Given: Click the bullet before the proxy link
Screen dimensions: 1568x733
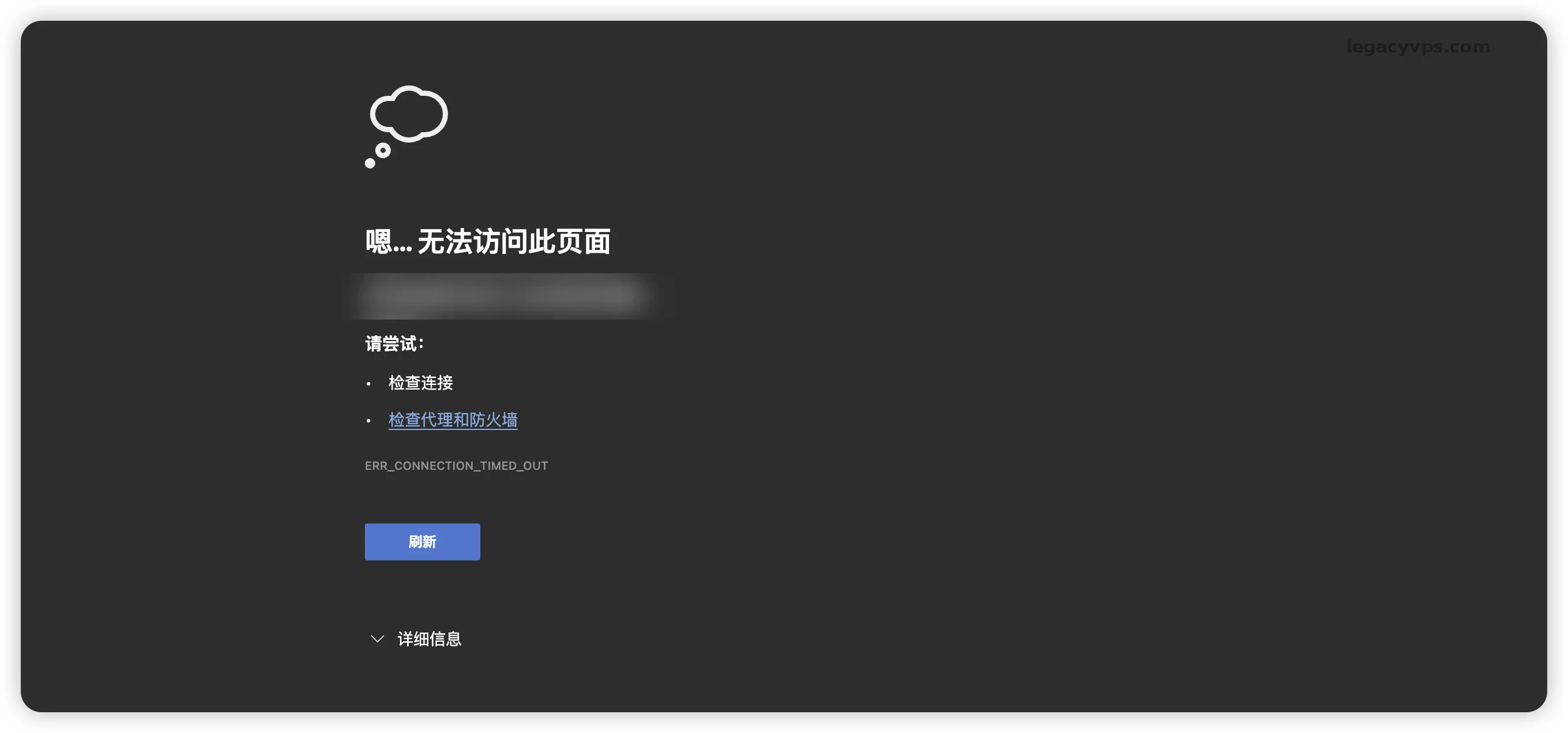Looking at the screenshot, I should pos(368,421).
